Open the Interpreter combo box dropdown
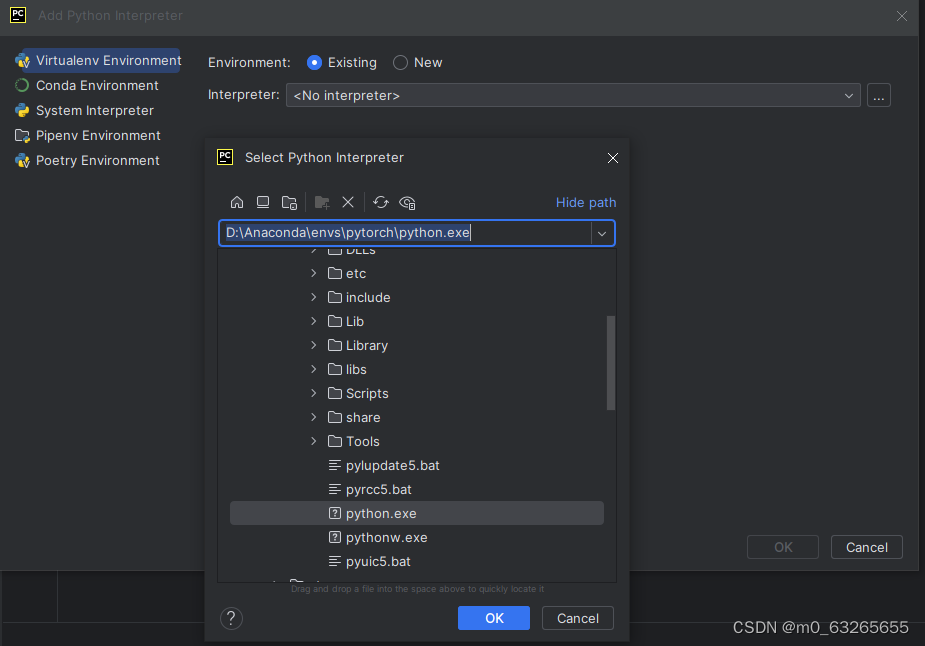This screenshot has width=925, height=646. coord(848,96)
